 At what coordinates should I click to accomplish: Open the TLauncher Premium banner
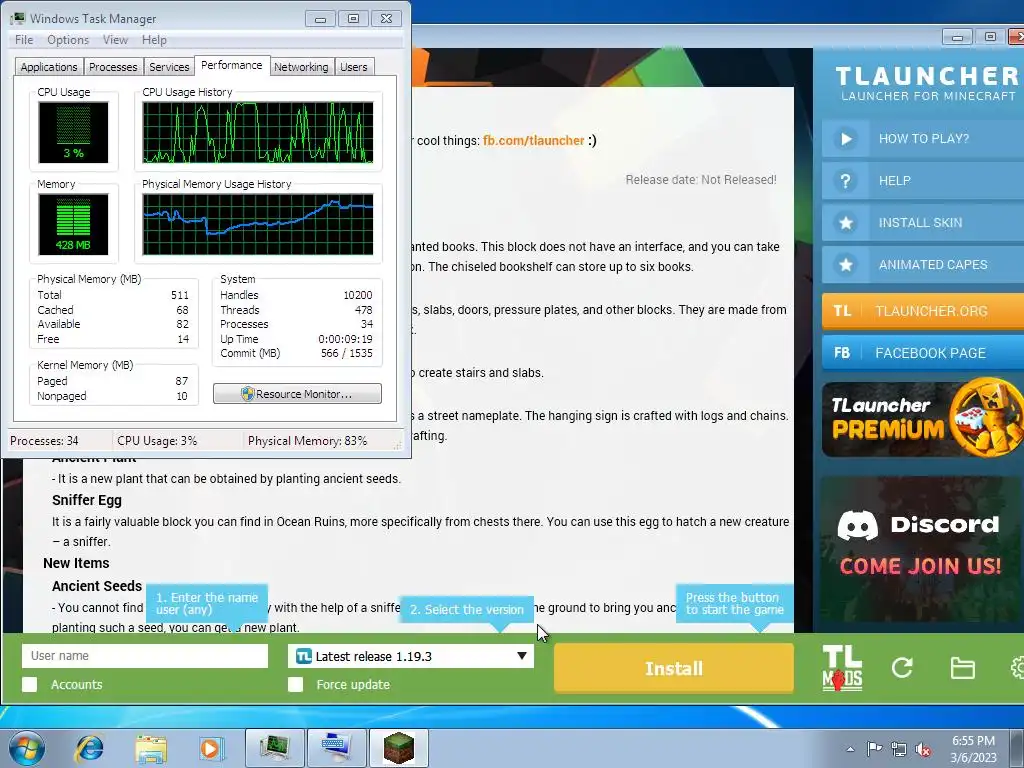(922, 419)
